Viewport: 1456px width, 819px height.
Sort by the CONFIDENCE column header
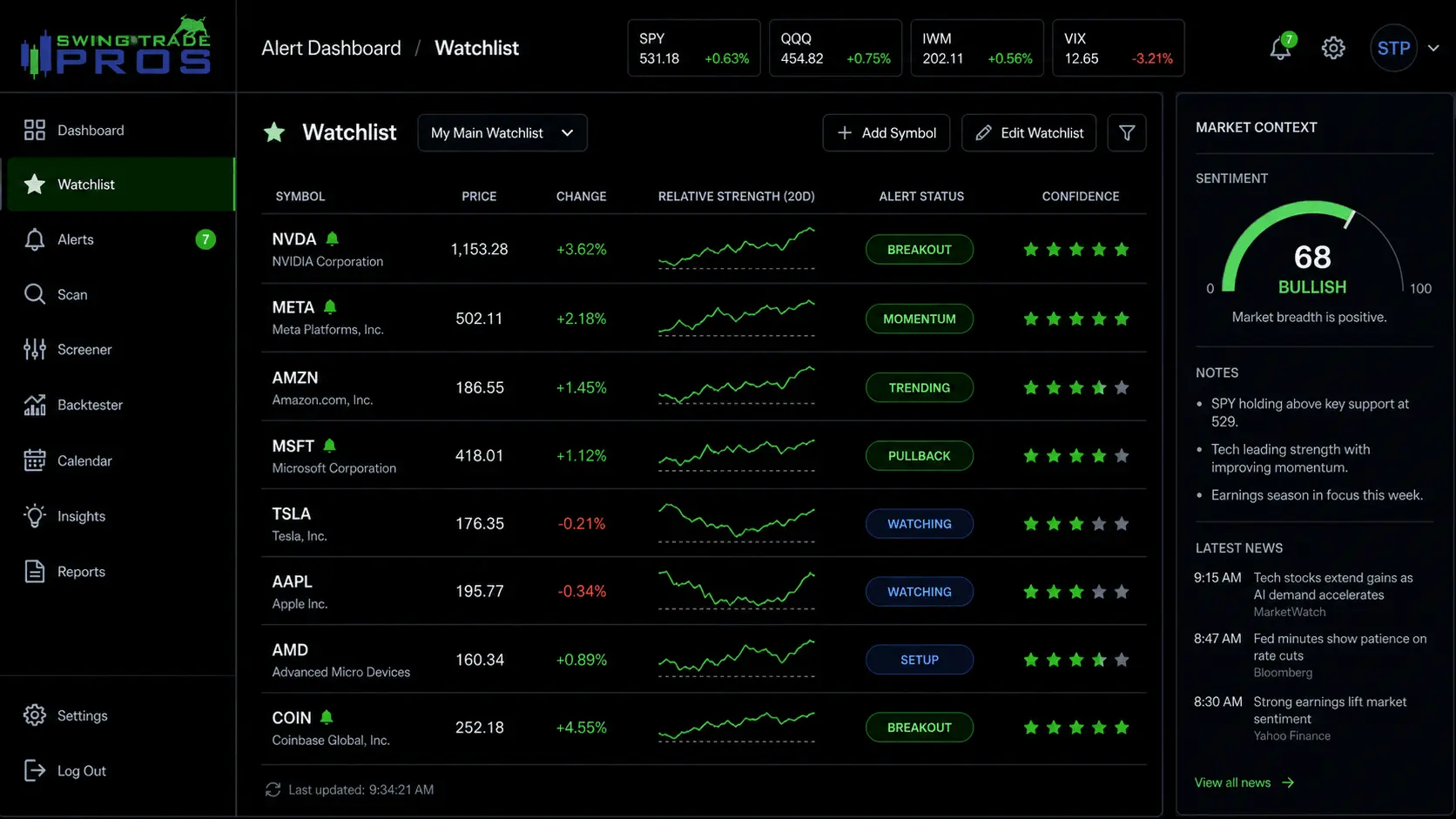pyautogui.click(x=1081, y=197)
